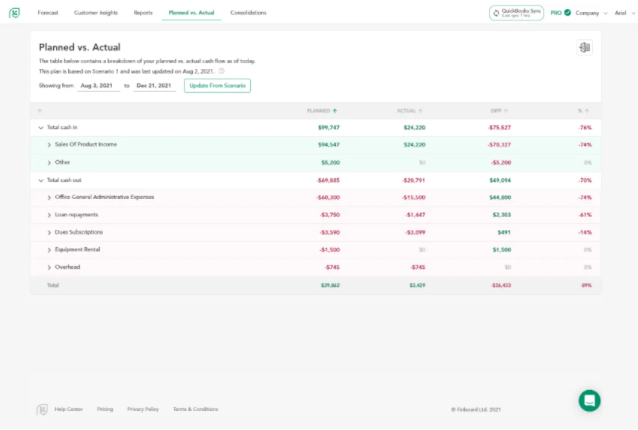This screenshot has height=430, width=638.
Task: Open the Privacy Policy link
Action: point(143,409)
